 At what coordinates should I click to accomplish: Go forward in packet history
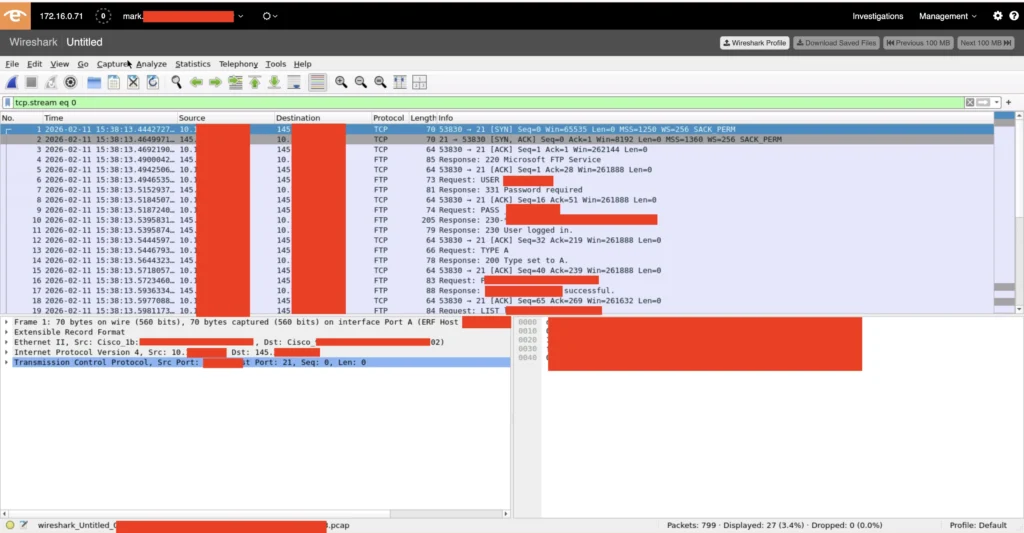pyautogui.click(x=216, y=82)
